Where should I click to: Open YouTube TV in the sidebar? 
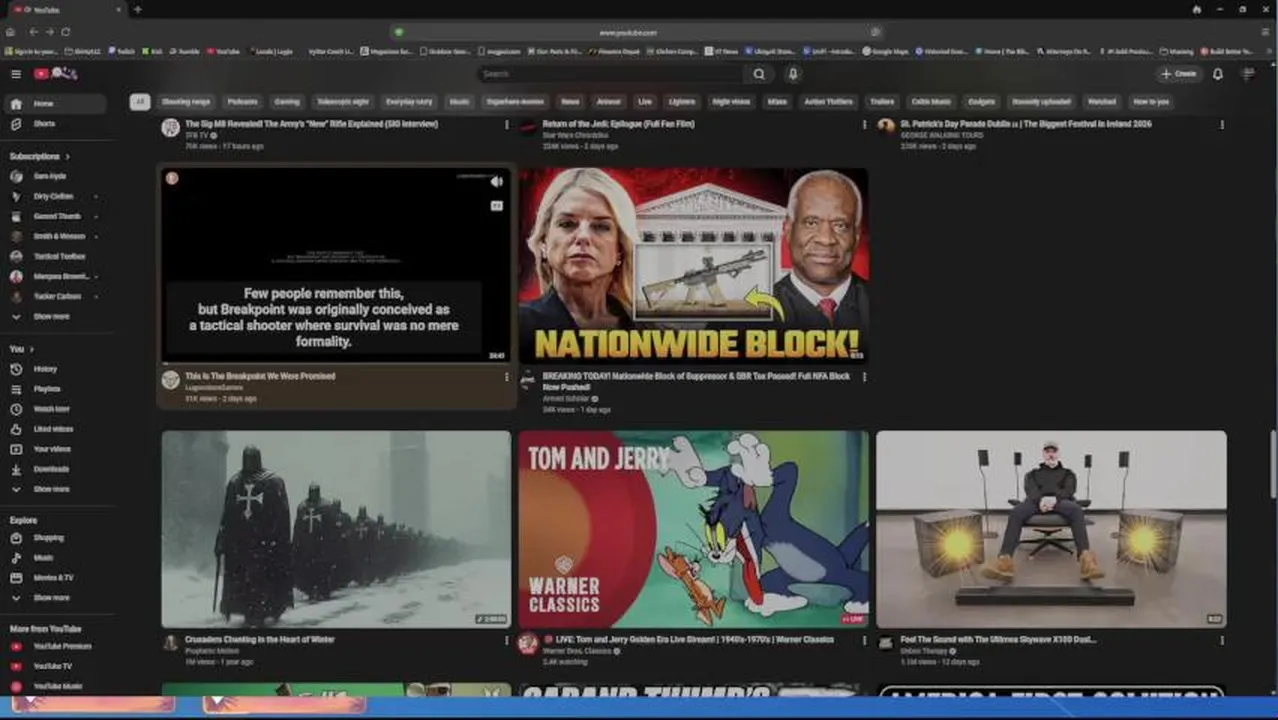tap(54, 666)
